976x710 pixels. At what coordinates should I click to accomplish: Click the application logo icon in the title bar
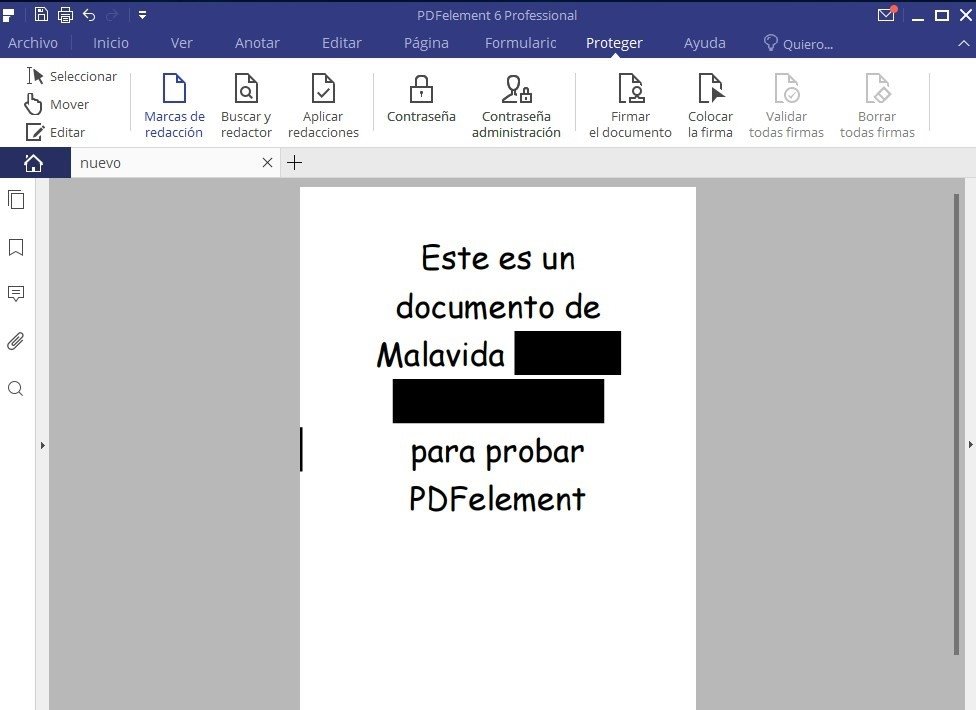click(x=9, y=14)
